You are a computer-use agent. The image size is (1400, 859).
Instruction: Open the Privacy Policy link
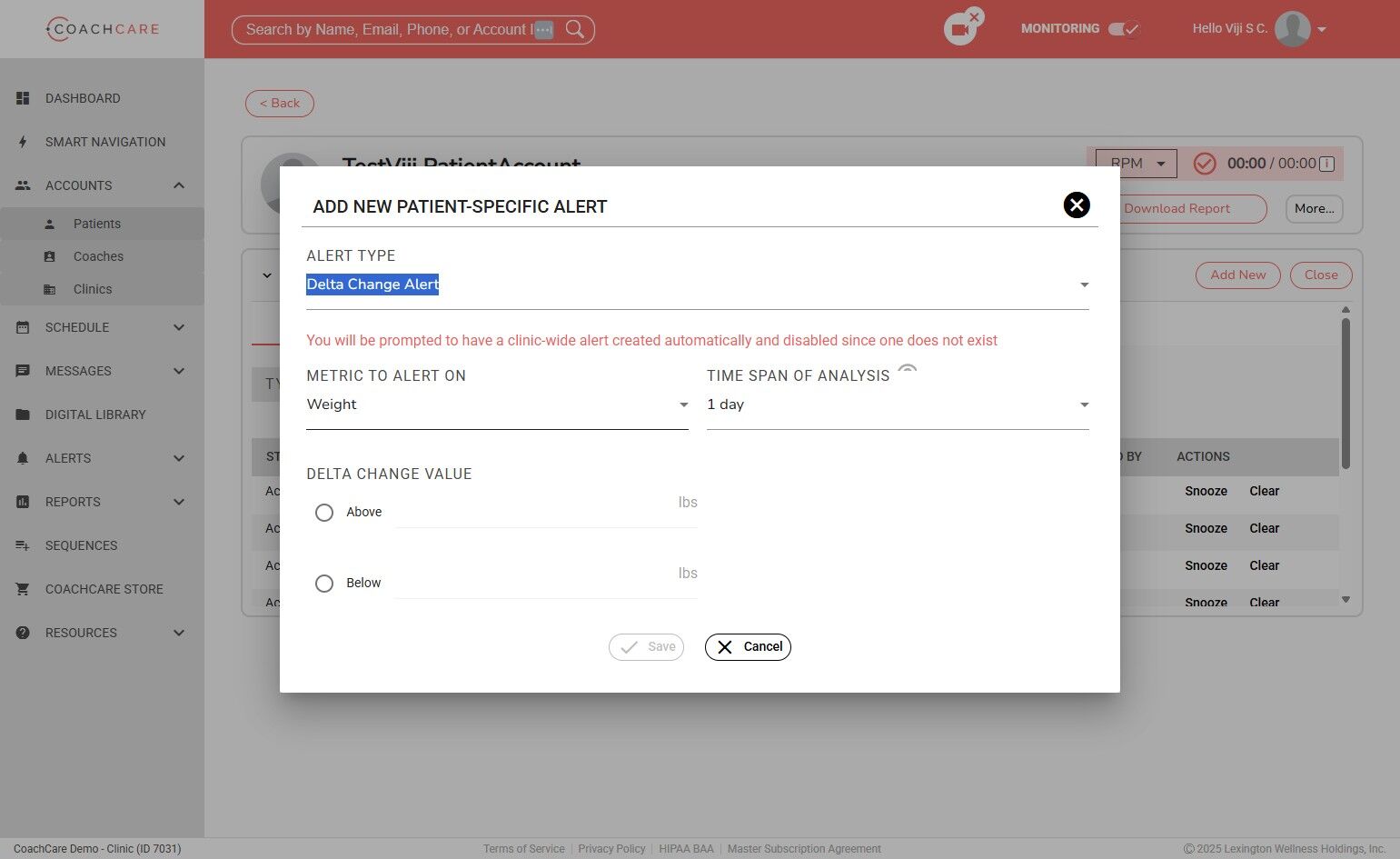pyautogui.click(x=611, y=849)
